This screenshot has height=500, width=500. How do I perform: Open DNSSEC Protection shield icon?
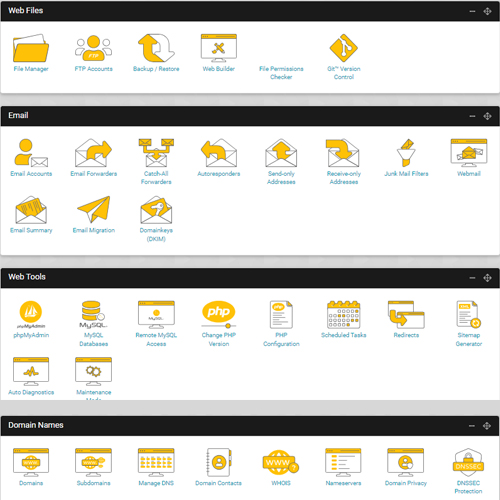pyautogui.click(x=468, y=462)
